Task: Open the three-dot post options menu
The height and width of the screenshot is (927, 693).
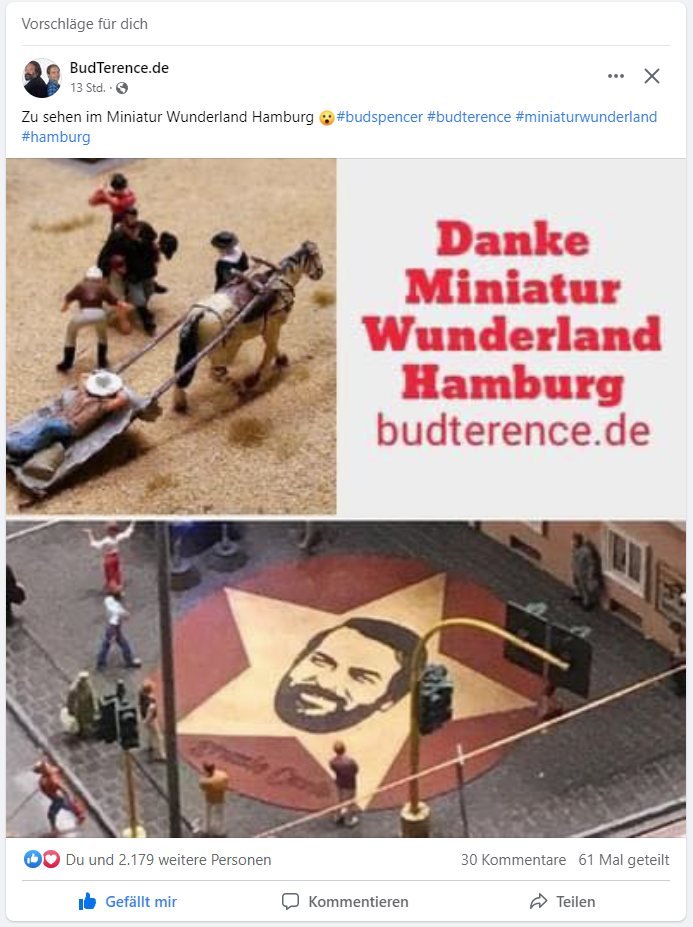Action: coord(616,76)
